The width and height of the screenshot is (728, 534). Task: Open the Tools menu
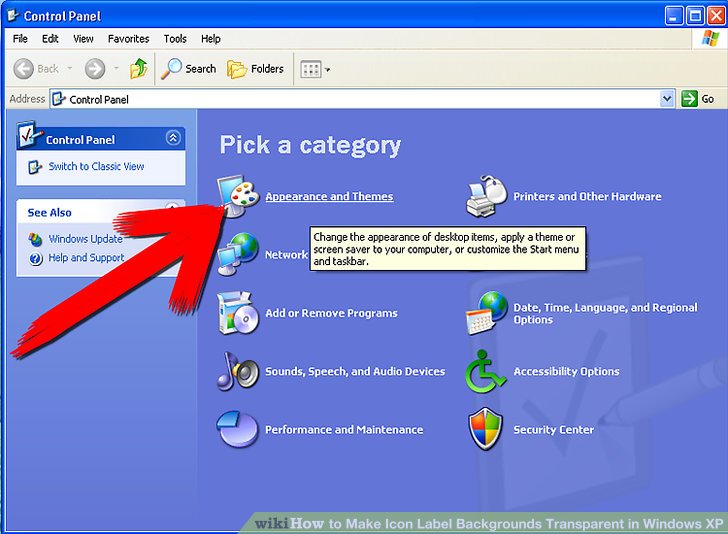(x=175, y=39)
